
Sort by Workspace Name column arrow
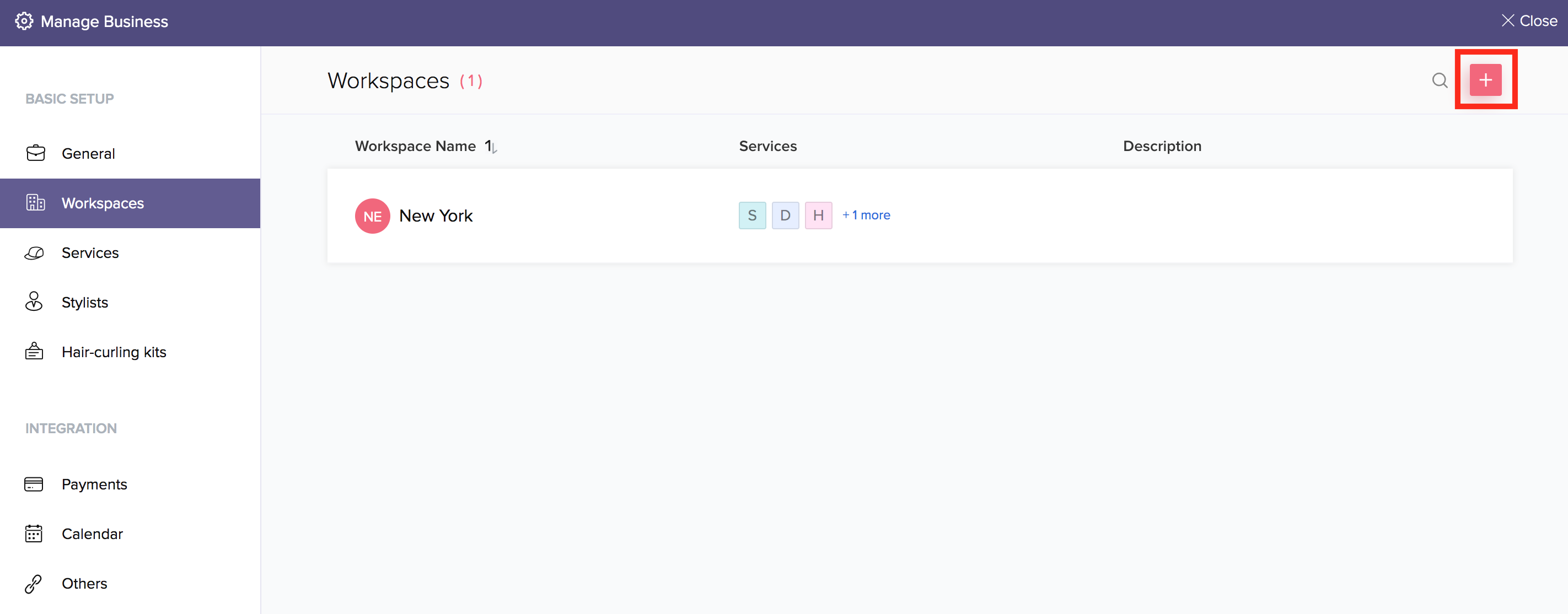point(491,147)
